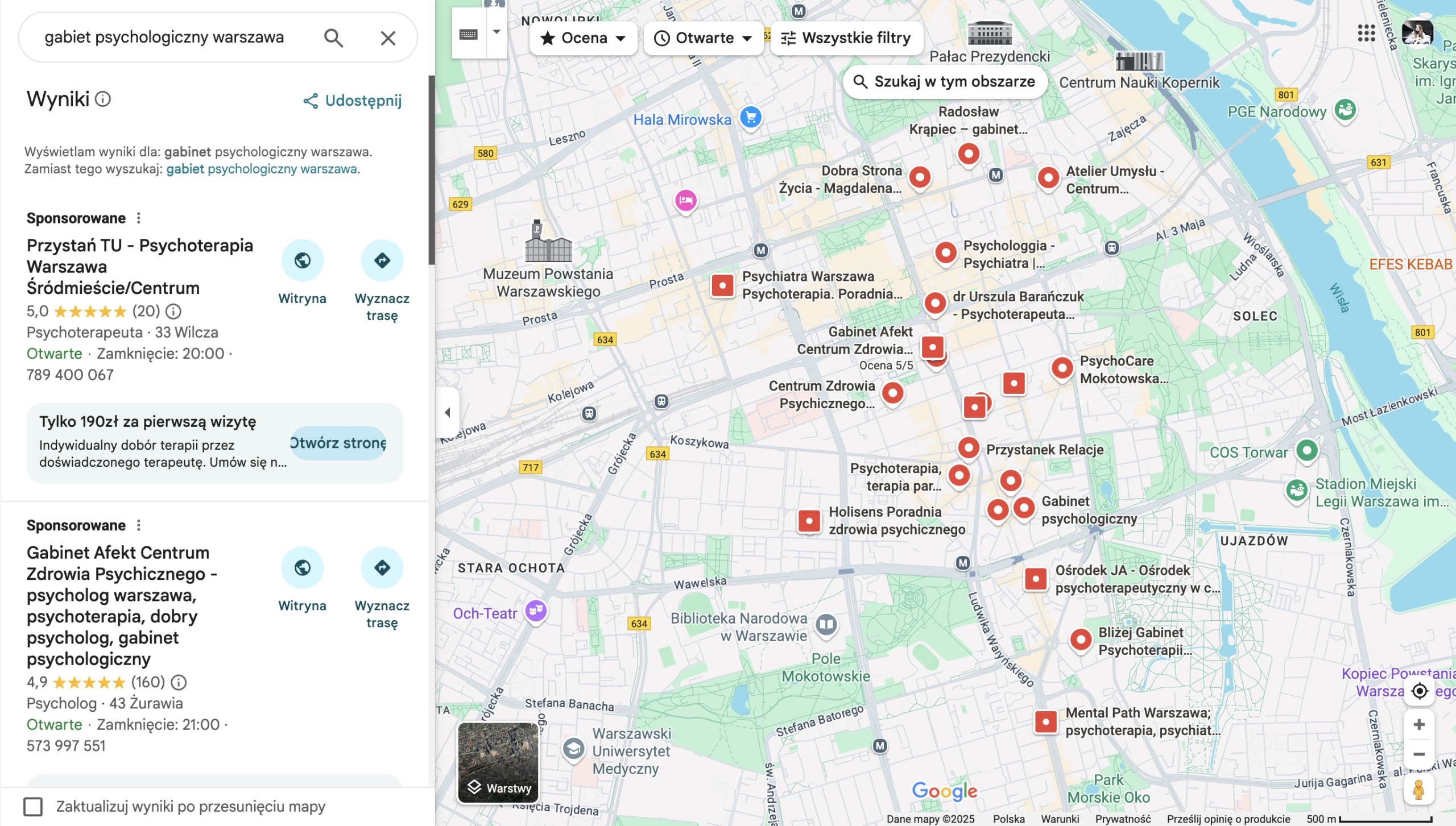The width and height of the screenshot is (1456, 826).
Task: Click Prześlij opinię o produkcie link
Action: [1228, 819]
